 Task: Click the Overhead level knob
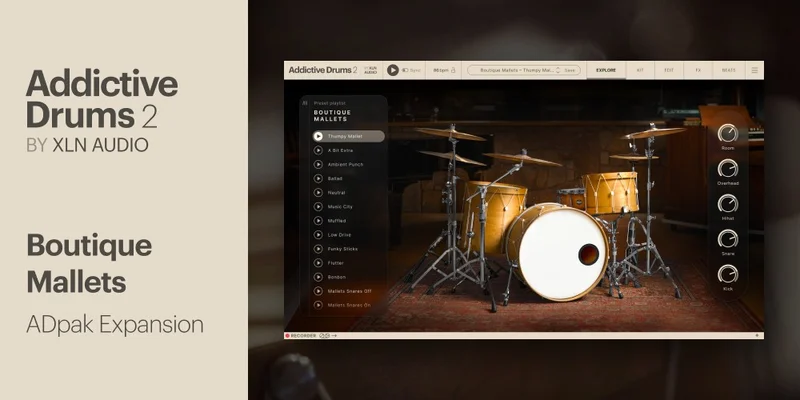(728, 168)
